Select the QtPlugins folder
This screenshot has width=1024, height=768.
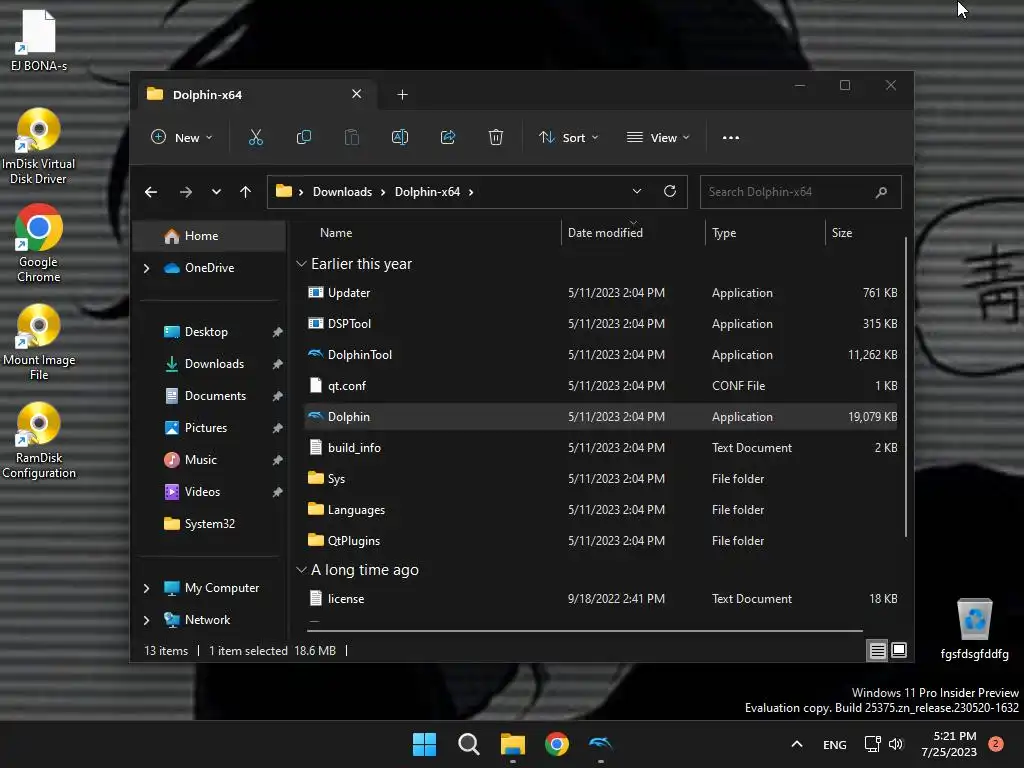coord(600,541)
